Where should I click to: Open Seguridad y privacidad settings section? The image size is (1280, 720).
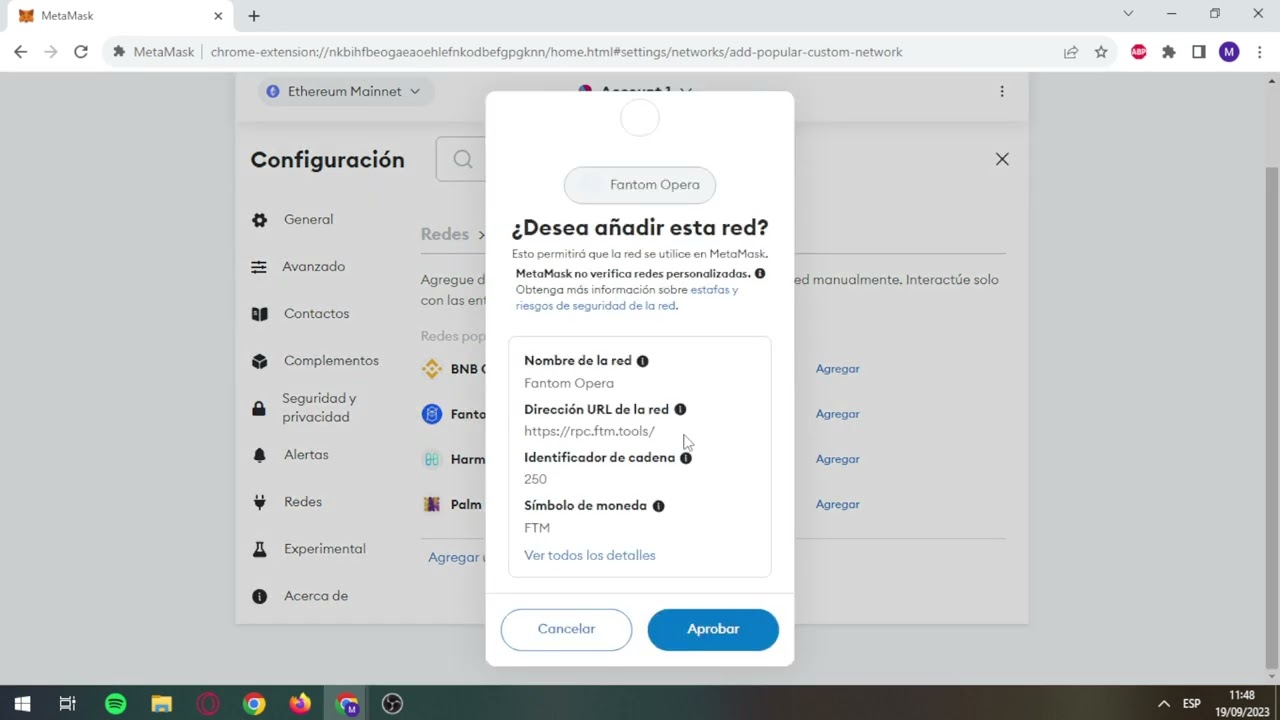(319, 407)
